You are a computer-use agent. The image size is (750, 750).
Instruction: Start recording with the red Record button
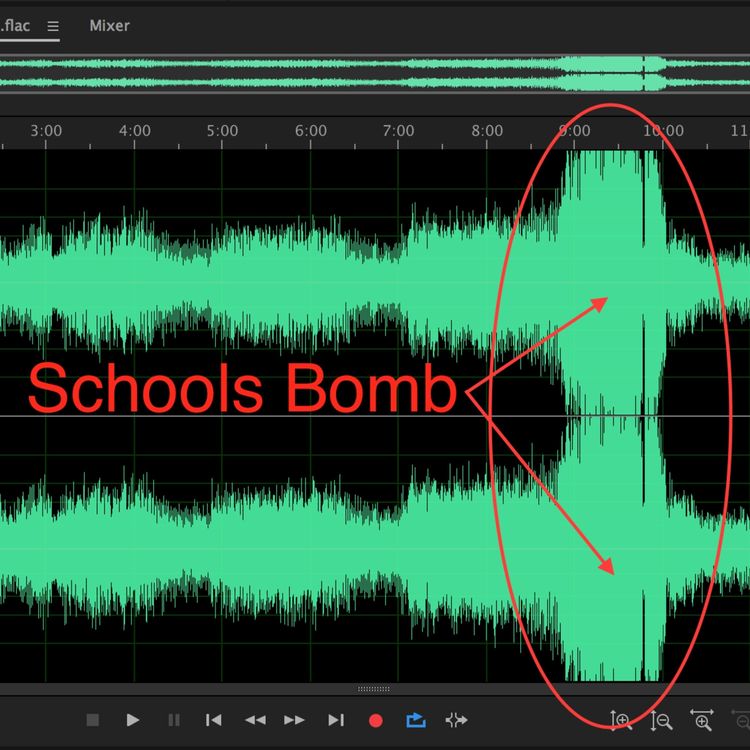[x=376, y=720]
